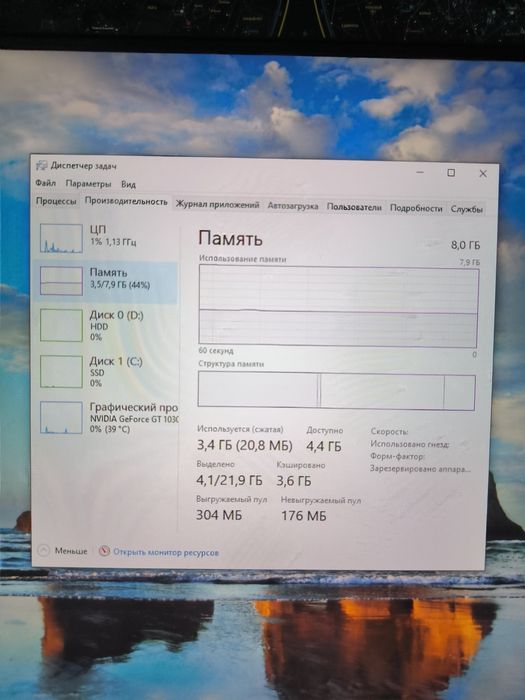Click the Зарезервировано аппаратно label
525x700 pixels.
(420, 469)
